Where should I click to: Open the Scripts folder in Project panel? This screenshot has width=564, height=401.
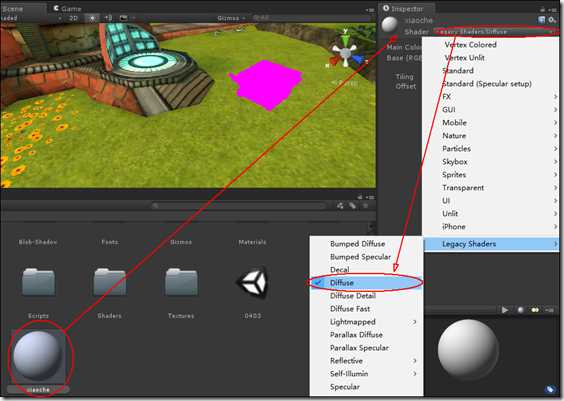tap(38, 283)
